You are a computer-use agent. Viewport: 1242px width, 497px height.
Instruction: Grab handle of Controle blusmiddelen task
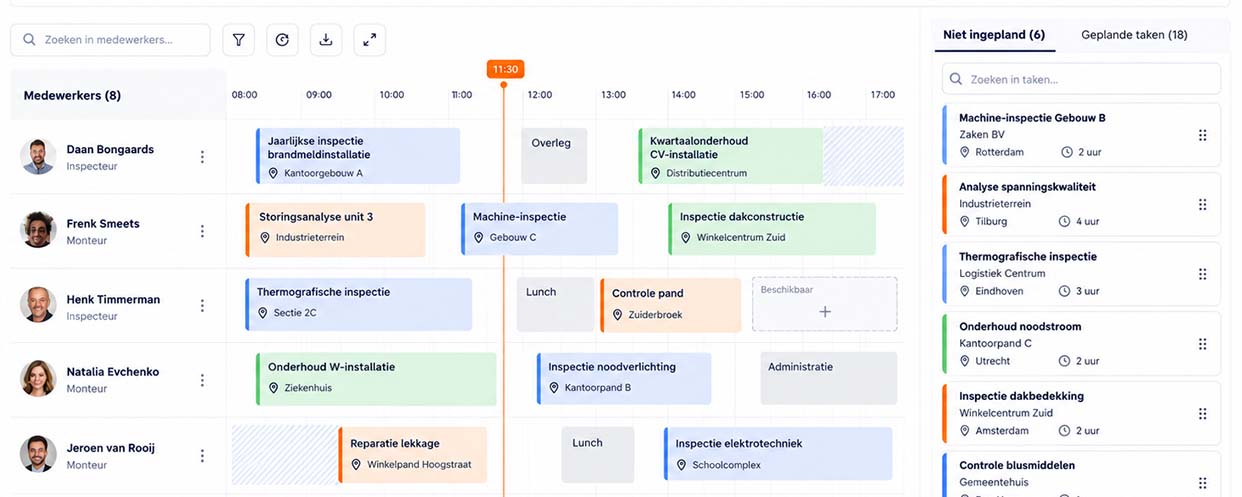[1203, 483]
